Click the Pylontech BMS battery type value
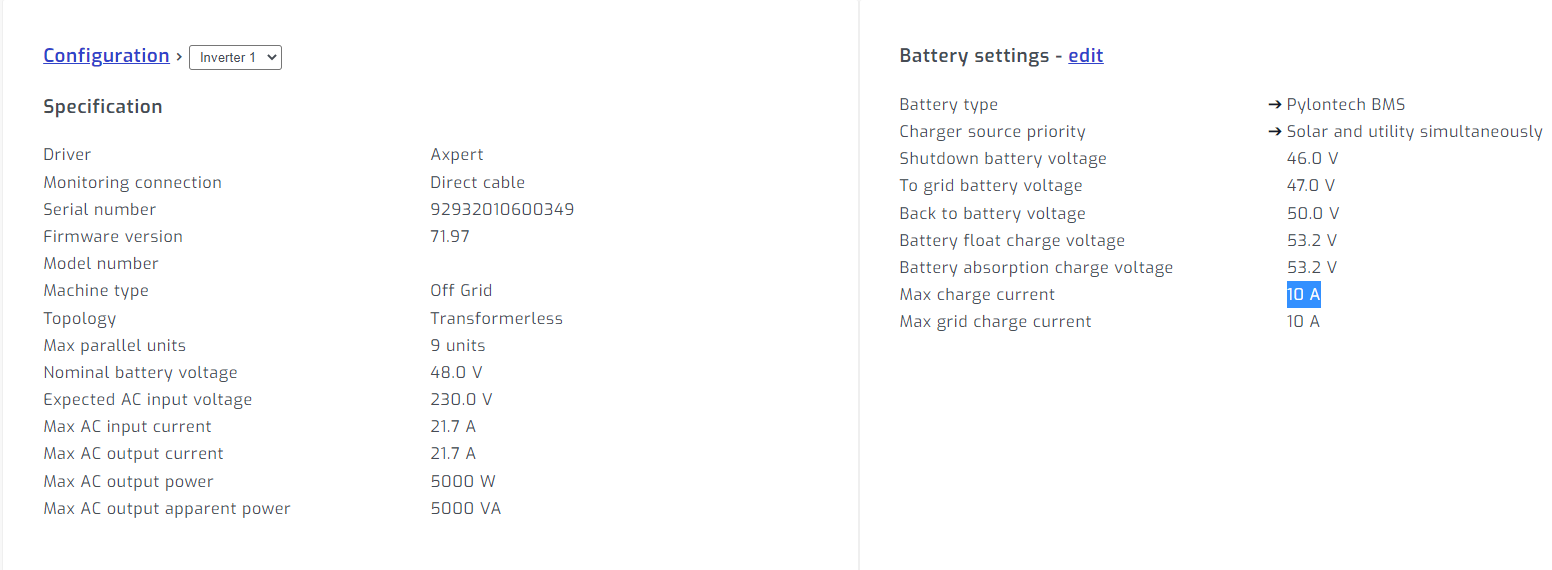 [1346, 105]
